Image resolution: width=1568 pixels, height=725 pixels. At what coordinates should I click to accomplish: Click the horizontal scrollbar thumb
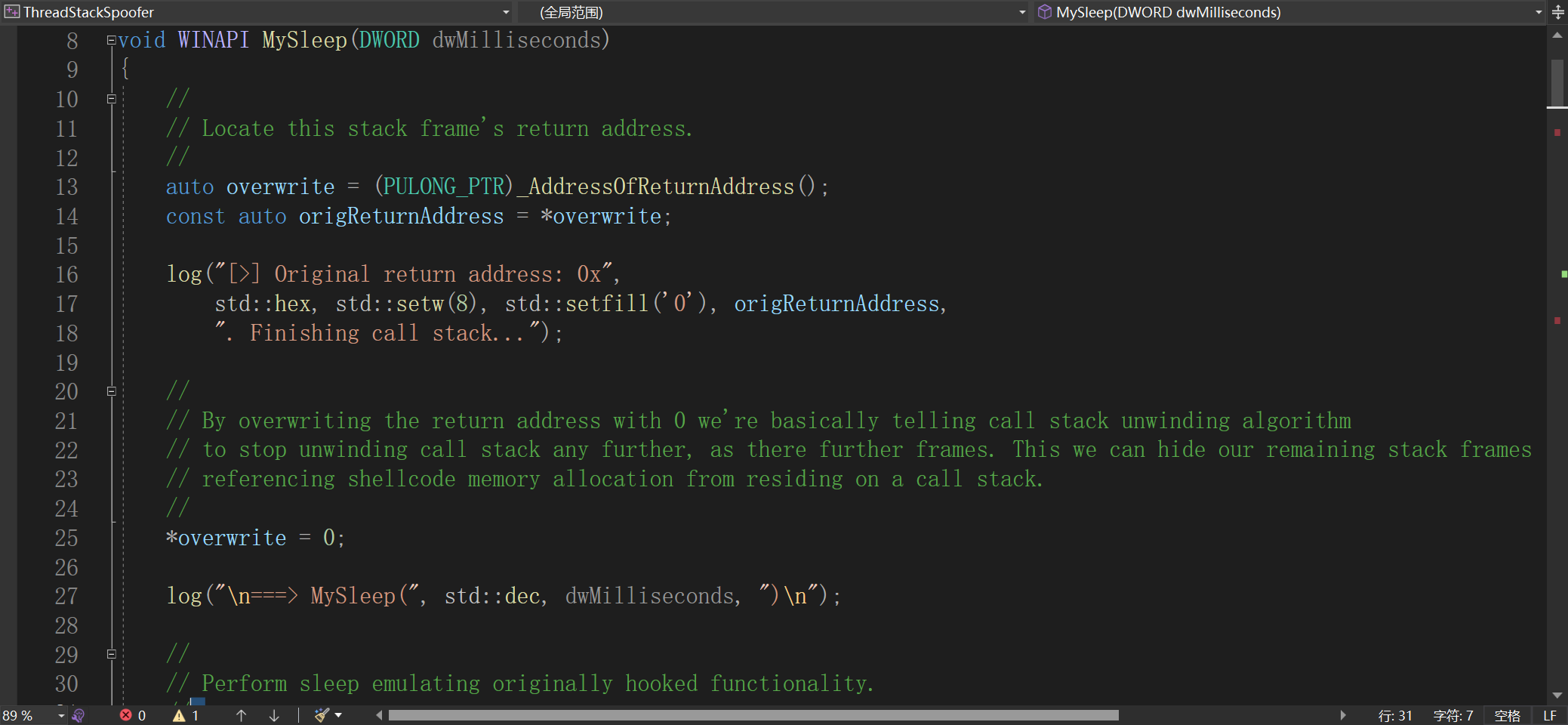tap(753, 715)
